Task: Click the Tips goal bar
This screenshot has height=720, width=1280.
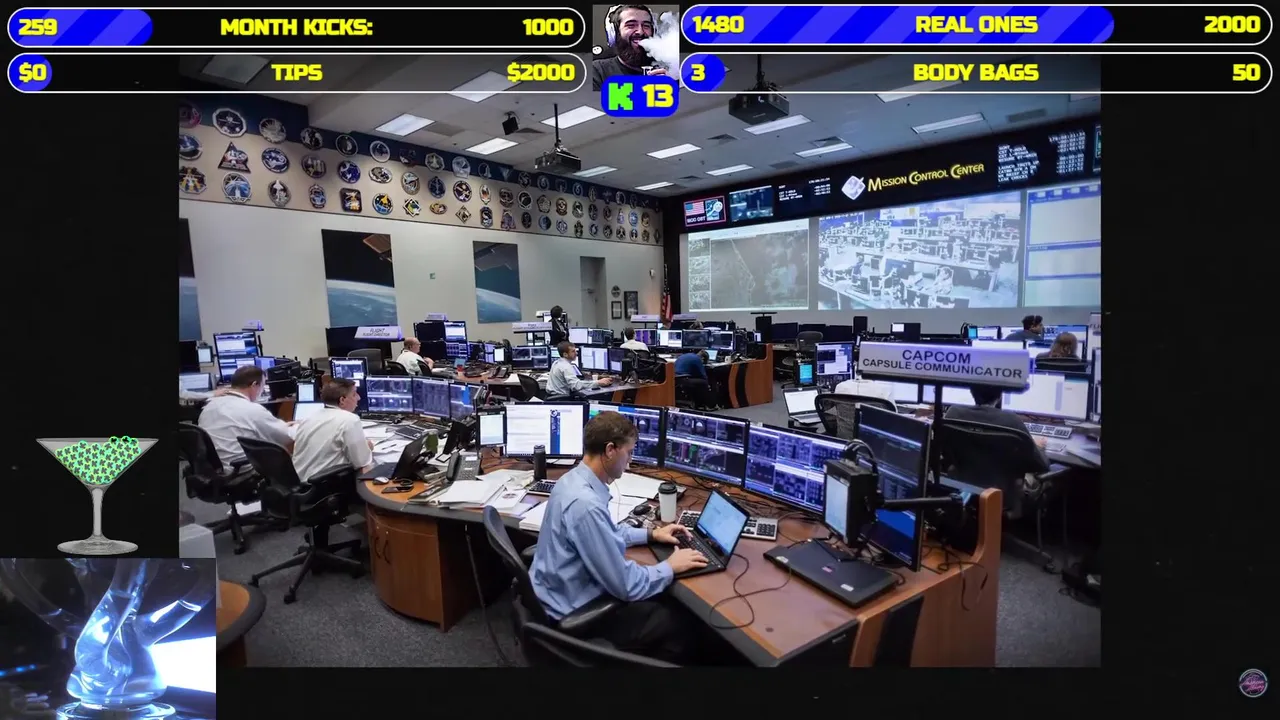Action: [296, 72]
